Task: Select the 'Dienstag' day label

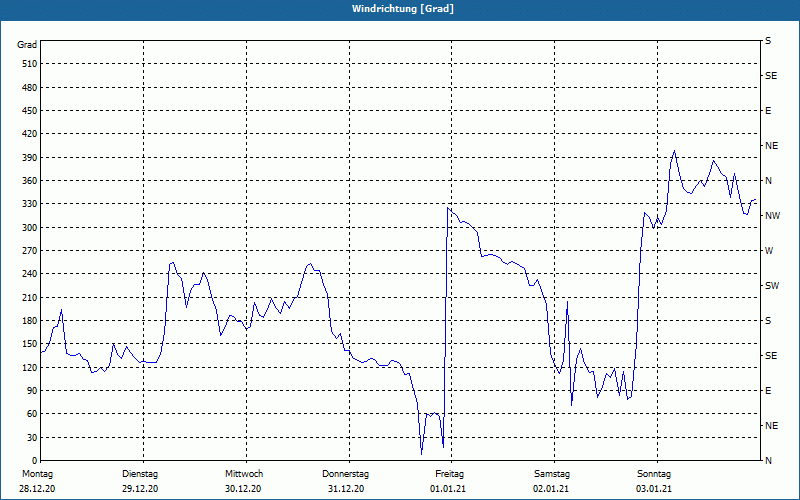Action: click(x=140, y=474)
